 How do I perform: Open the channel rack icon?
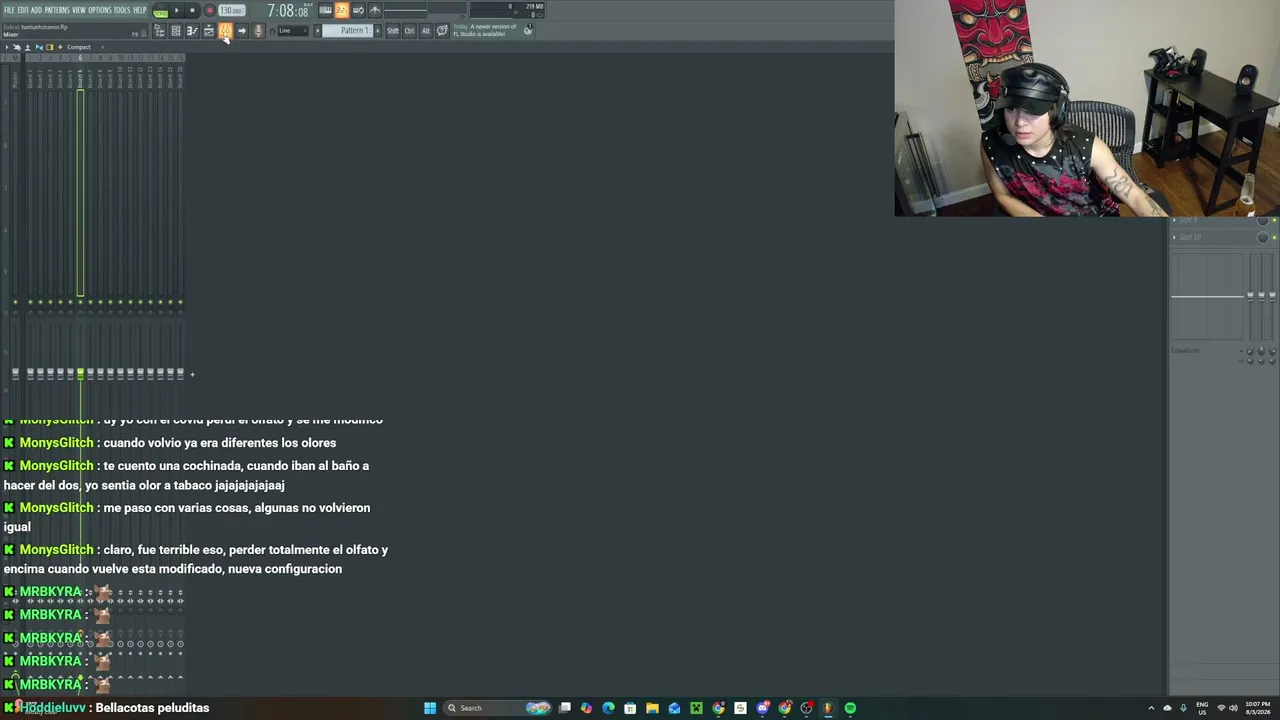coord(175,31)
